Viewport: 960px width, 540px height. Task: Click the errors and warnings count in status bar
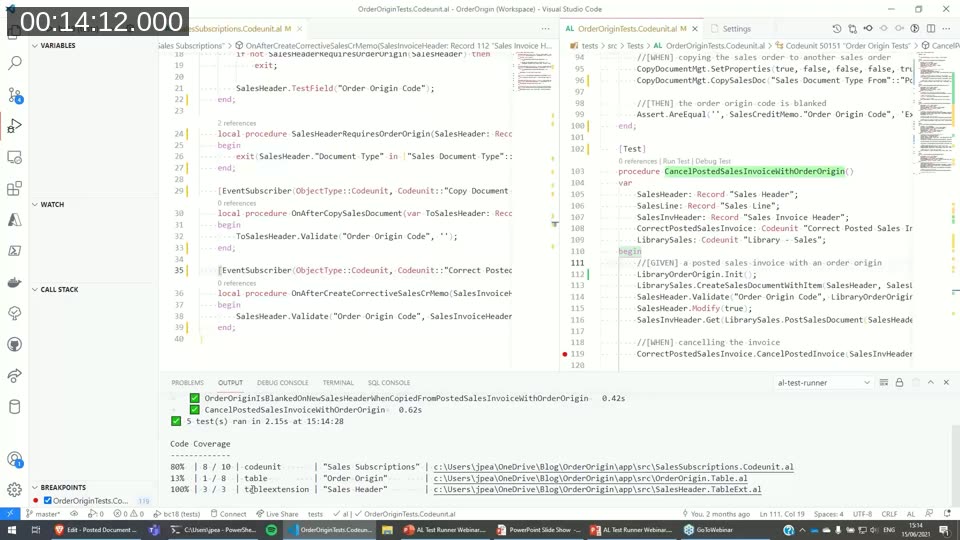tap(129, 514)
